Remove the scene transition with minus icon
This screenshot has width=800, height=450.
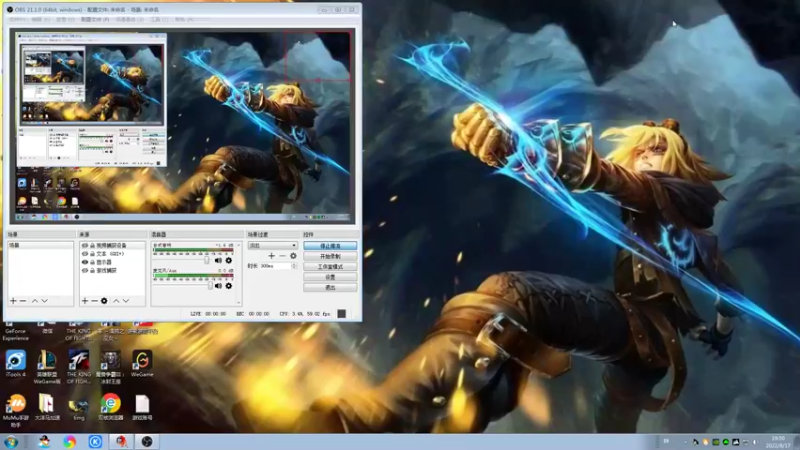point(282,256)
